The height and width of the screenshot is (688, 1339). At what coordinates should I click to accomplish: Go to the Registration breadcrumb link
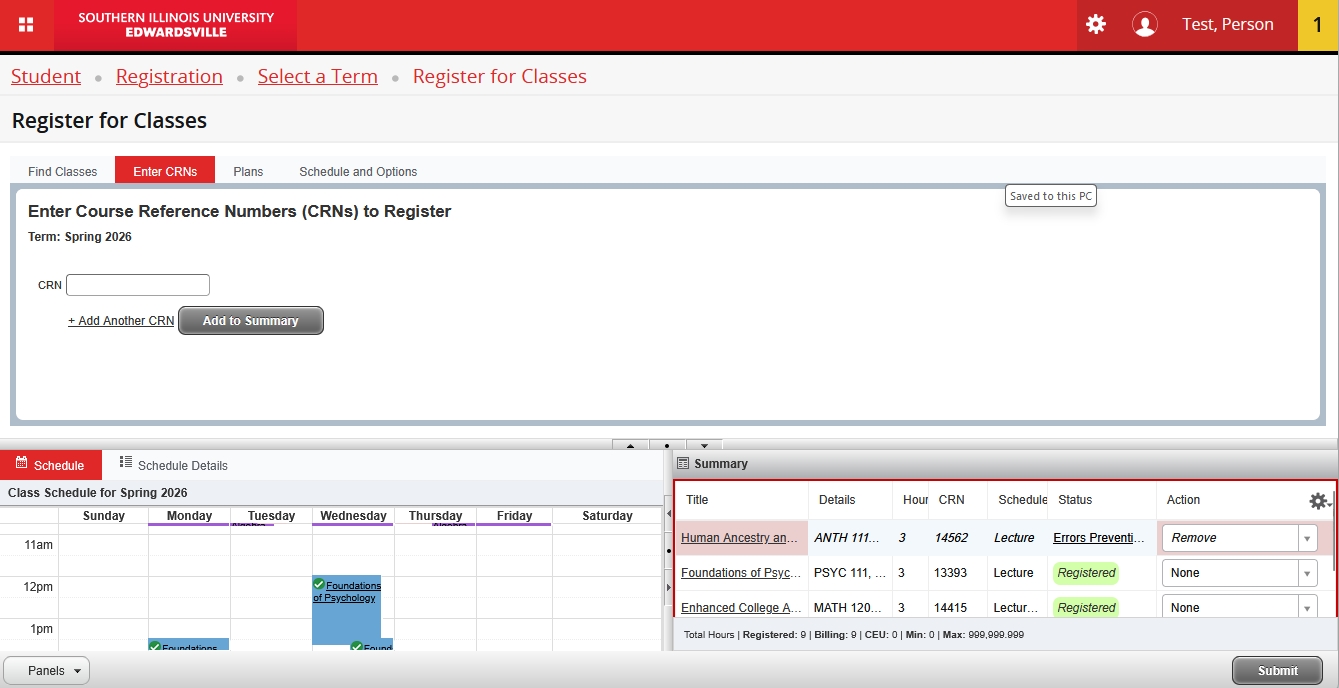169,77
